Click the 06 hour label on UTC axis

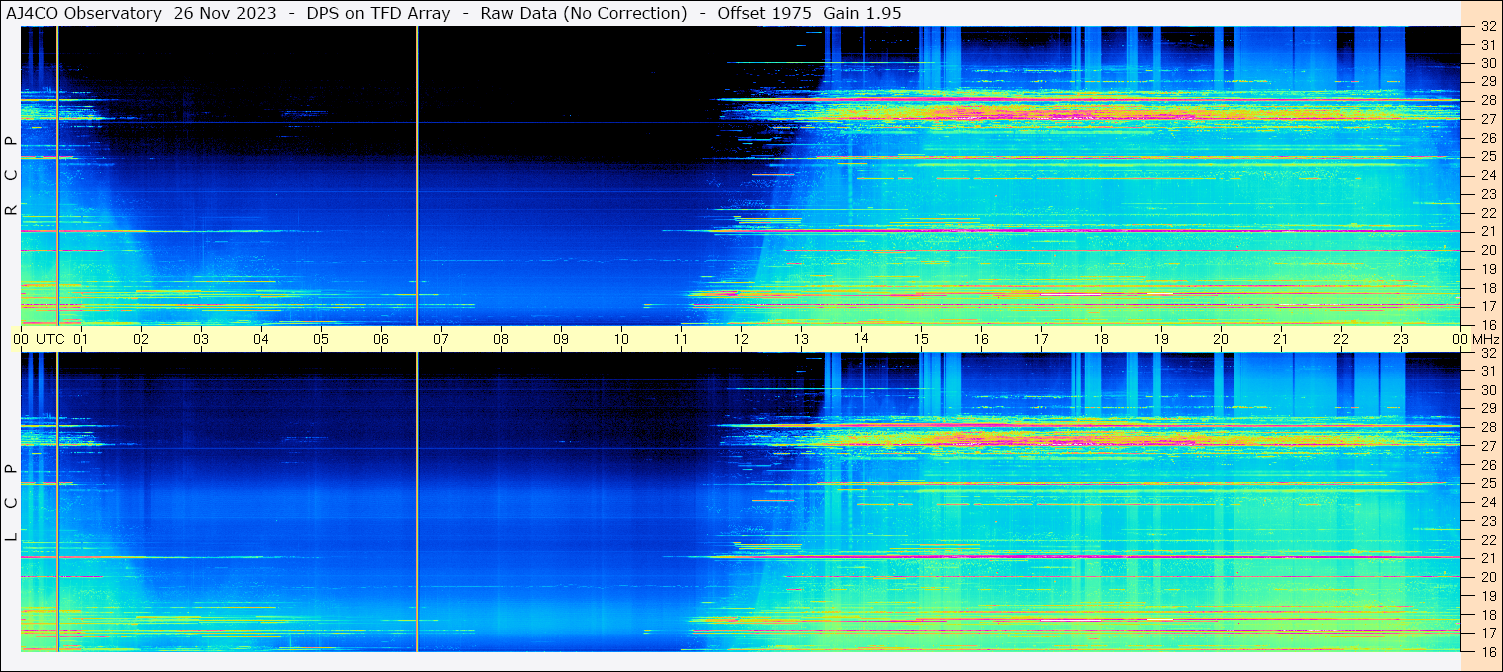pyautogui.click(x=381, y=339)
